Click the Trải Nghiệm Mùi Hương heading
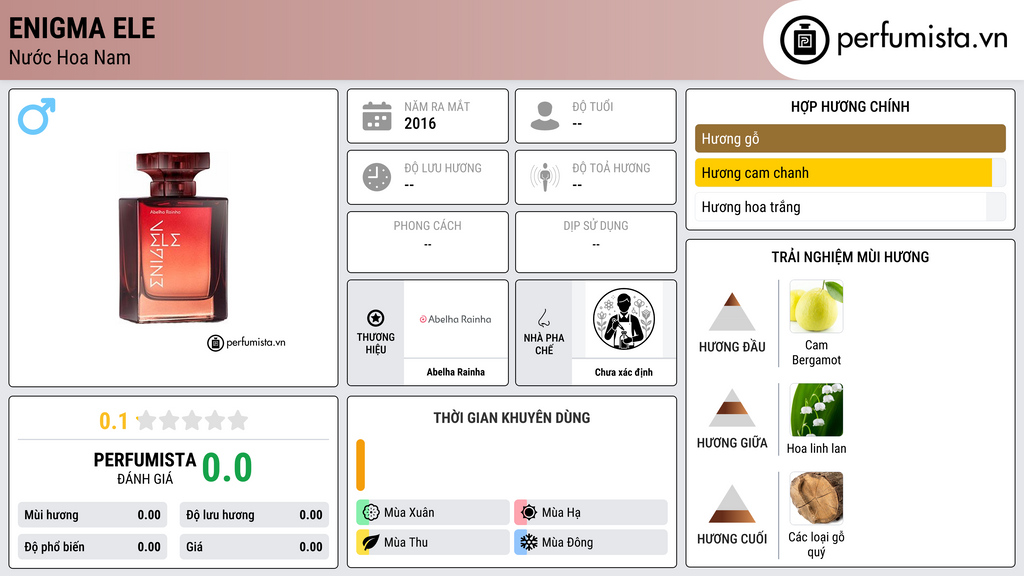Screen dimensions: 1024x576 pyautogui.click(x=850, y=257)
